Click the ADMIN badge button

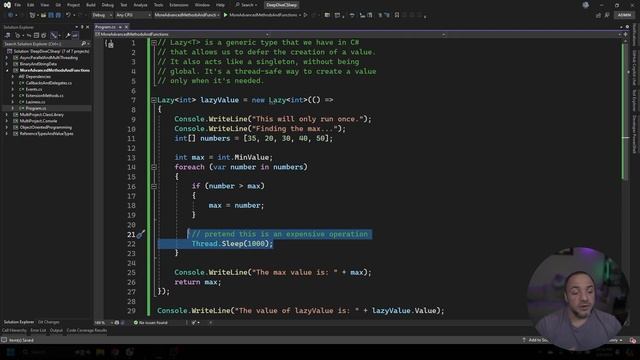coord(624,15)
